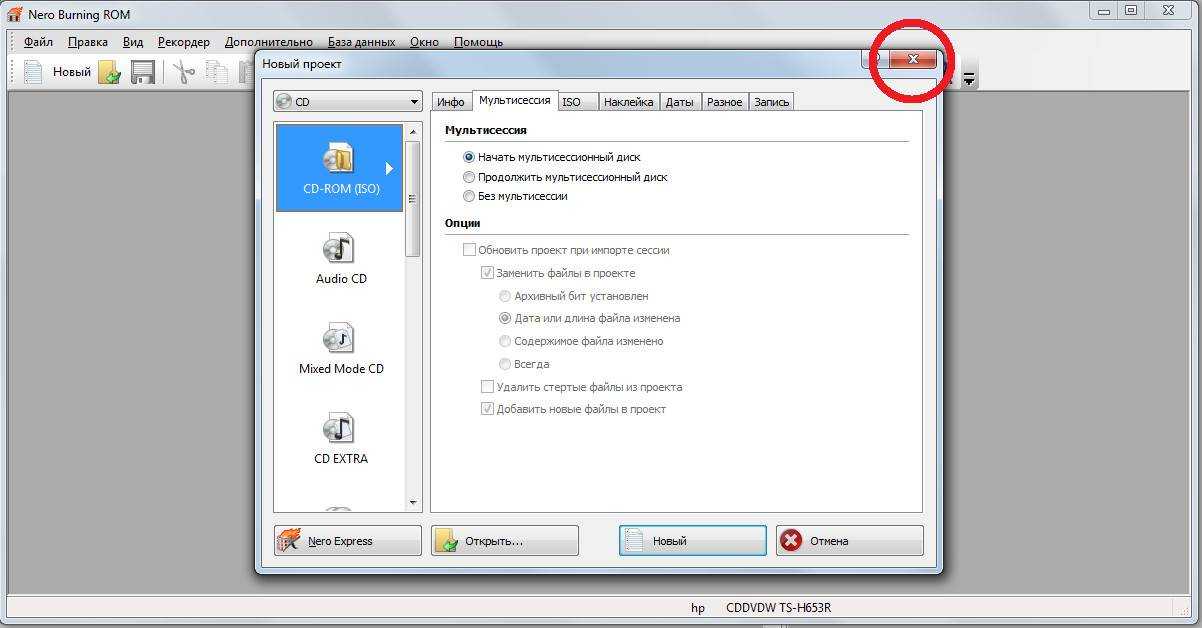Click the disc type list scrollbar thumb
Screen dimensions: 1202x628
click(412, 198)
